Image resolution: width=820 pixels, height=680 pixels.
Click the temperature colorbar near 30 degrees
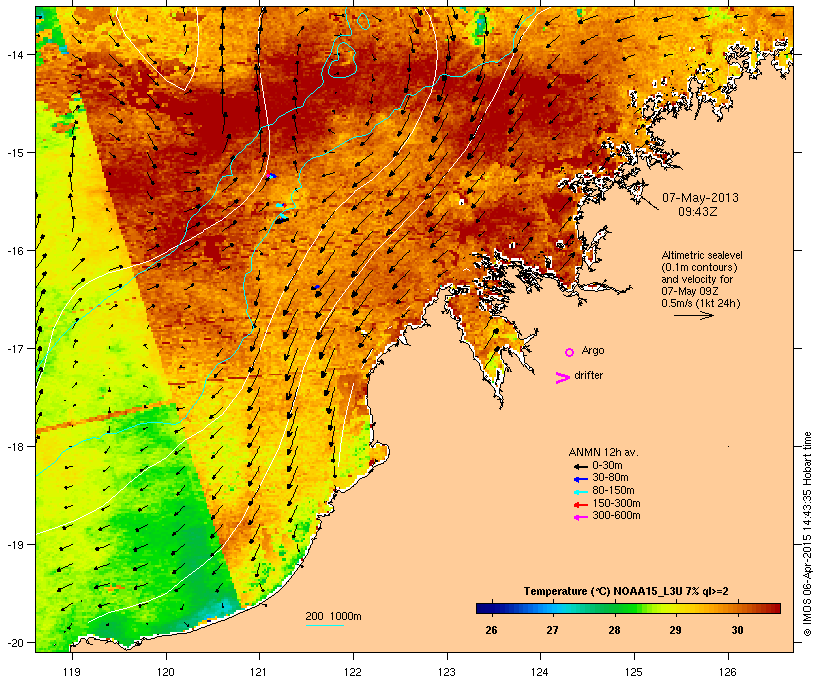tap(737, 608)
